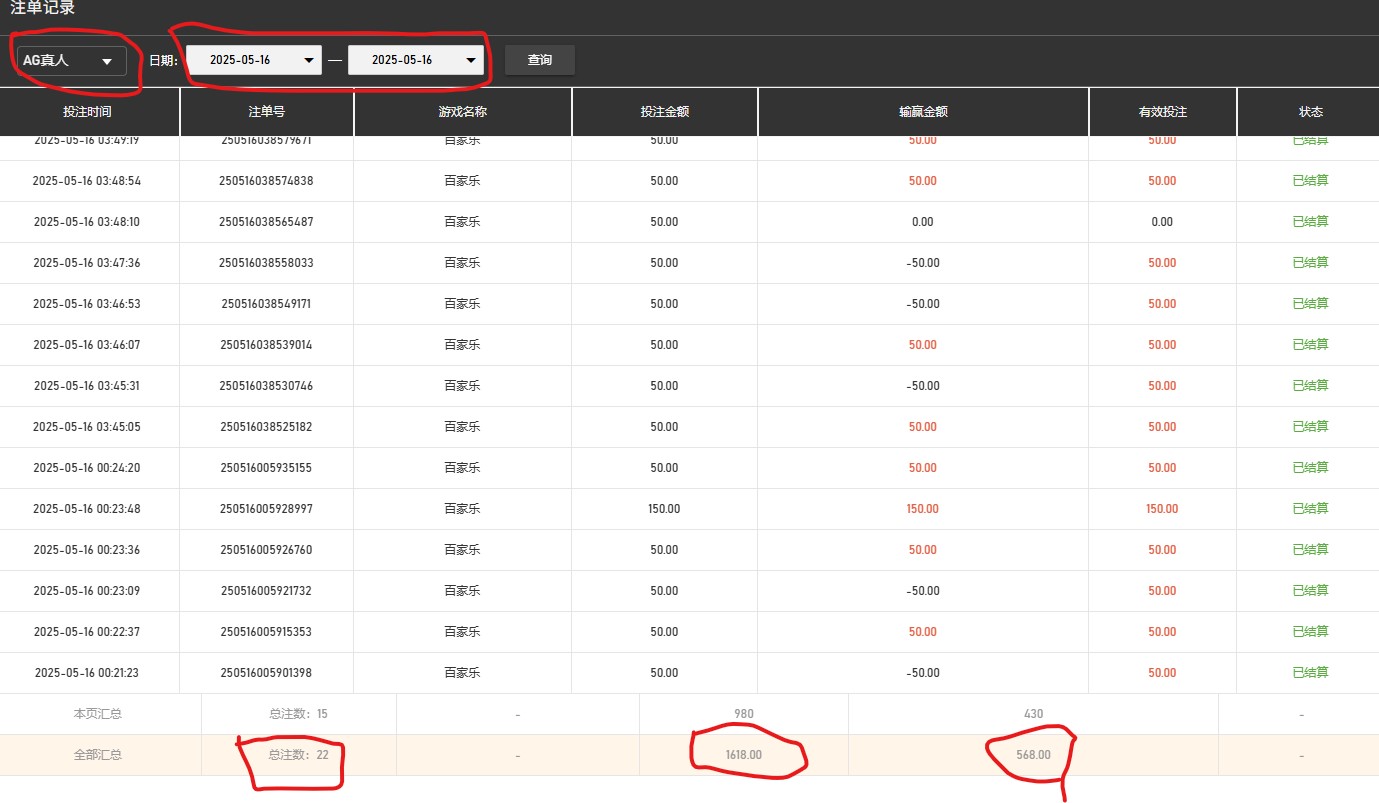The width and height of the screenshot is (1379, 803).
Task: Click the 投注金额 column header
Action: (x=664, y=112)
